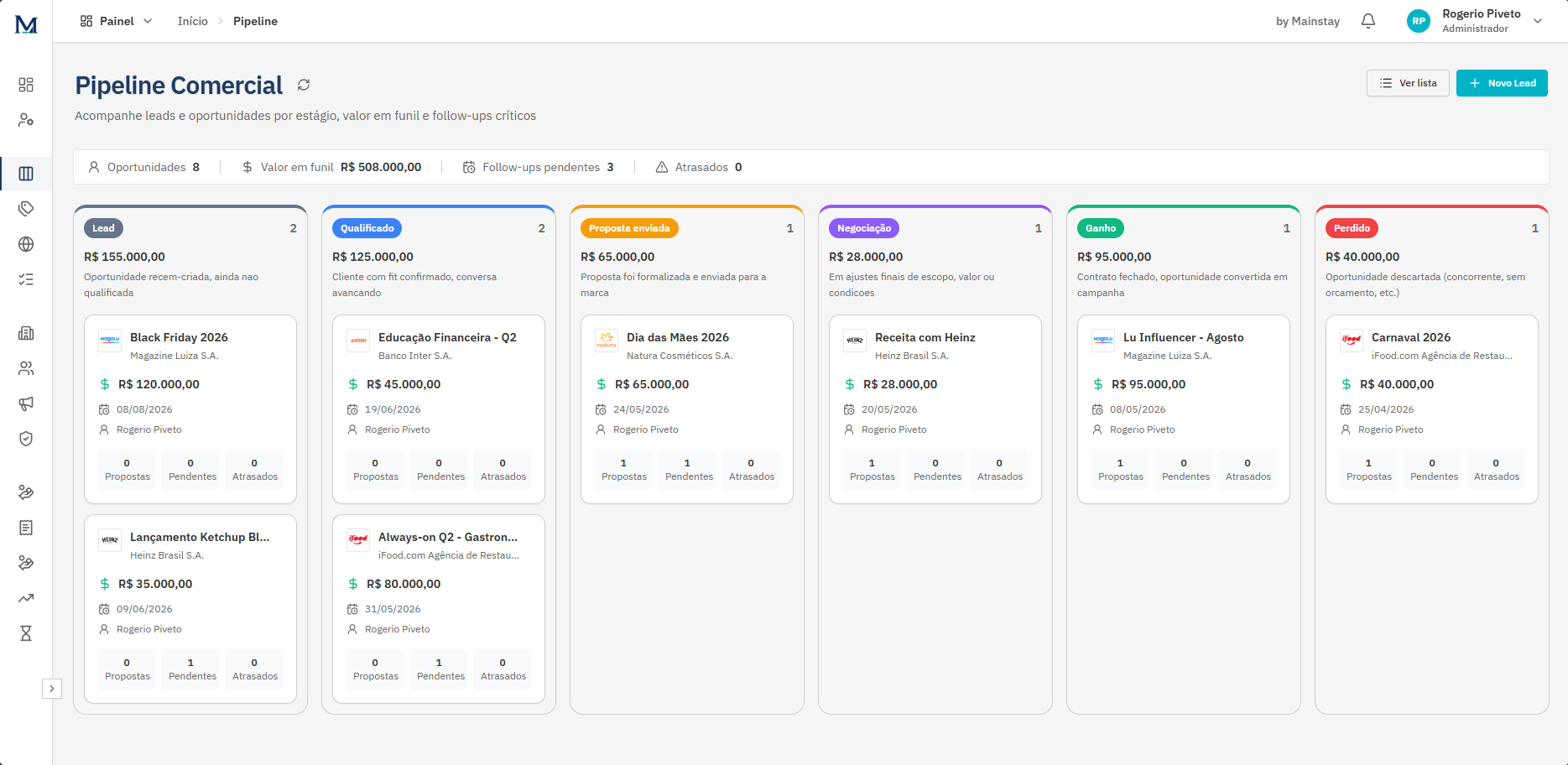Open the trending chart sidebar icon
The image size is (1568, 765).
click(26, 598)
